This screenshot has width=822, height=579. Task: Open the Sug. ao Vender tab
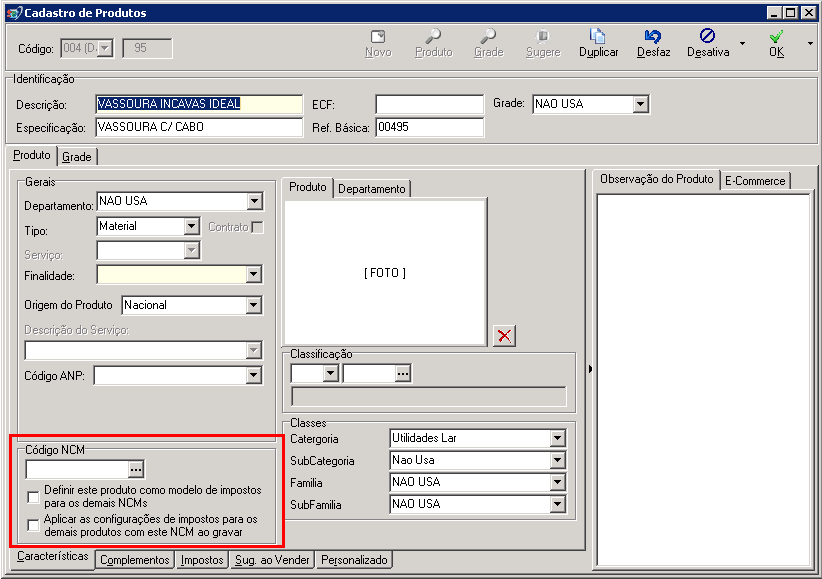(272, 560)
